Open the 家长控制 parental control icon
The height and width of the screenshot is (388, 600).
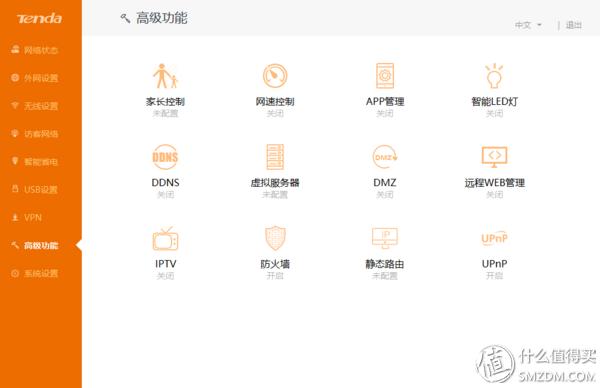165,76
